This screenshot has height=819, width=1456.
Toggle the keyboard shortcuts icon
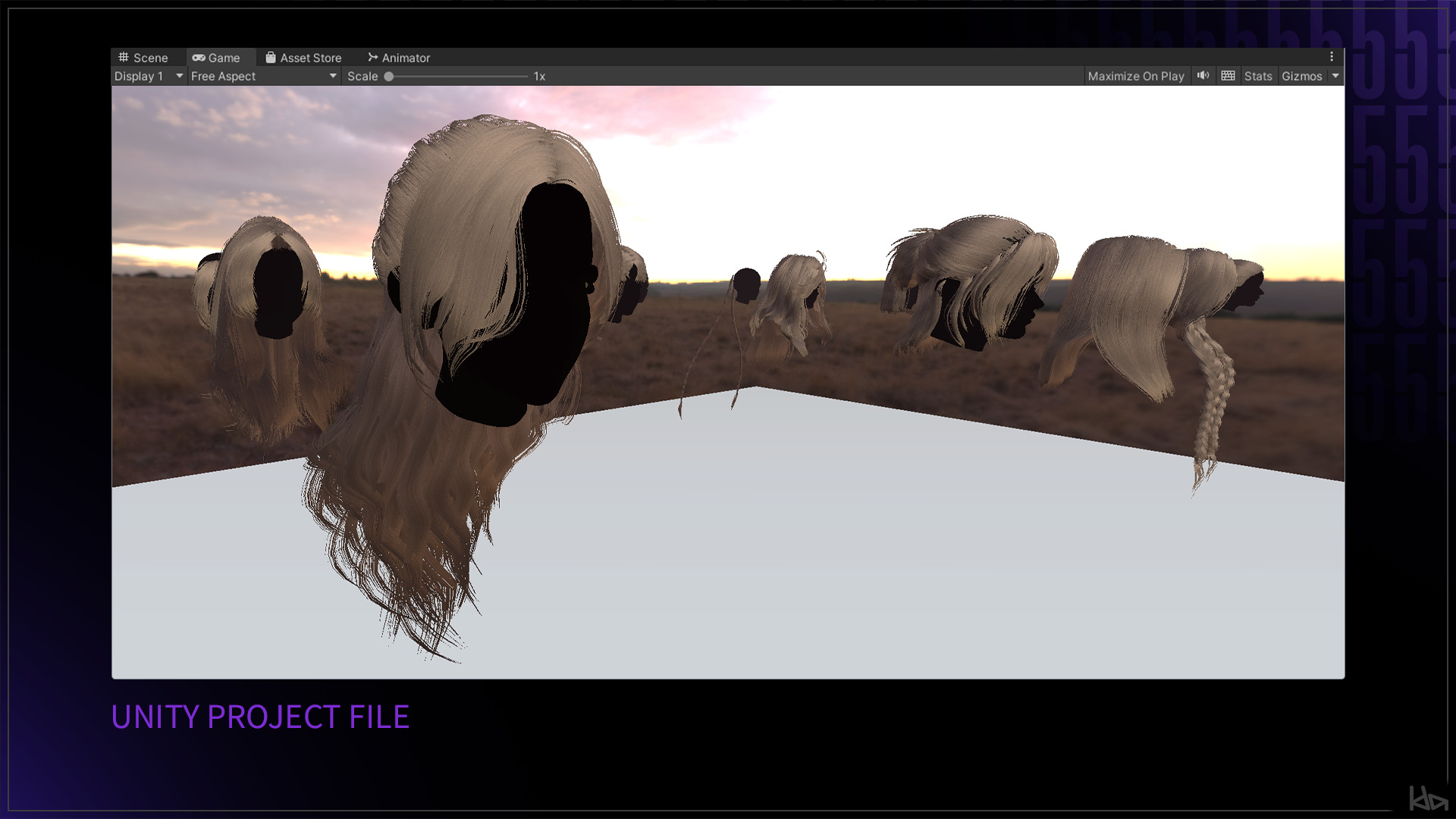(1228, 76)
